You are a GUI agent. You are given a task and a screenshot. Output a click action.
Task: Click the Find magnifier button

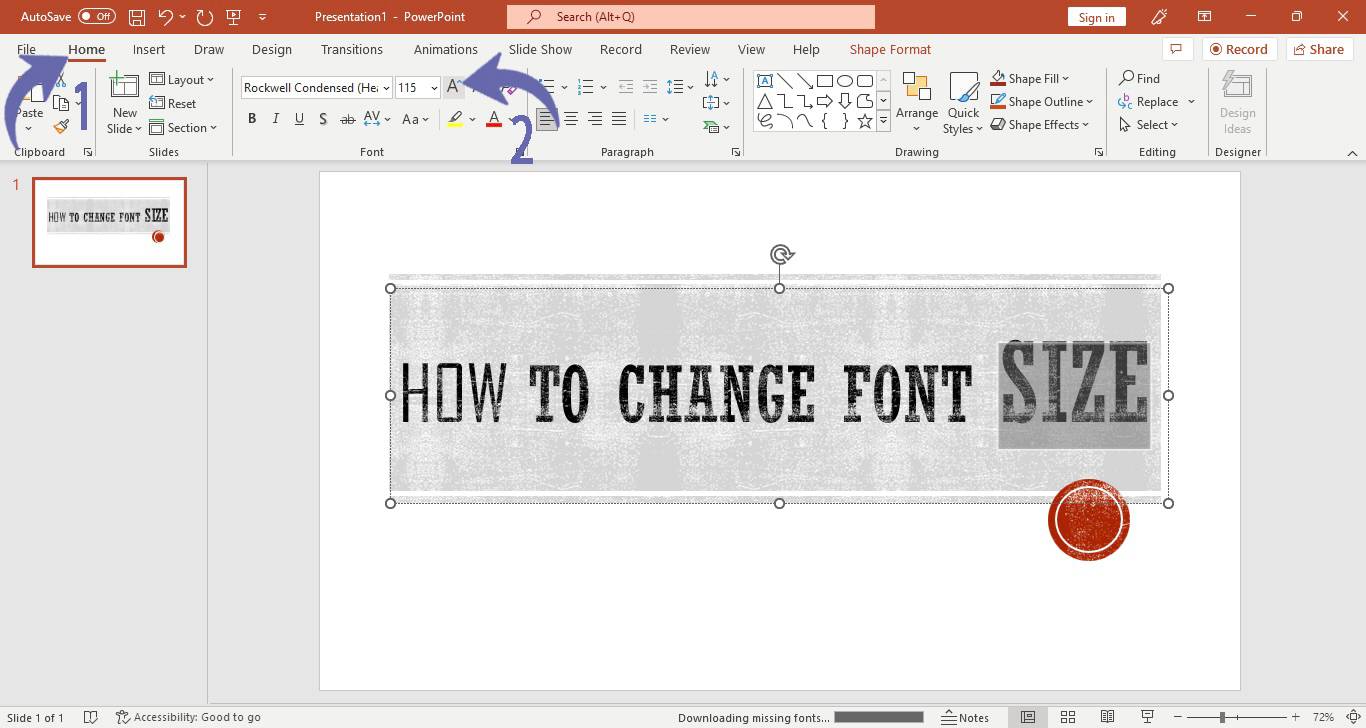pyautogui.click(x=1139, y=78)
